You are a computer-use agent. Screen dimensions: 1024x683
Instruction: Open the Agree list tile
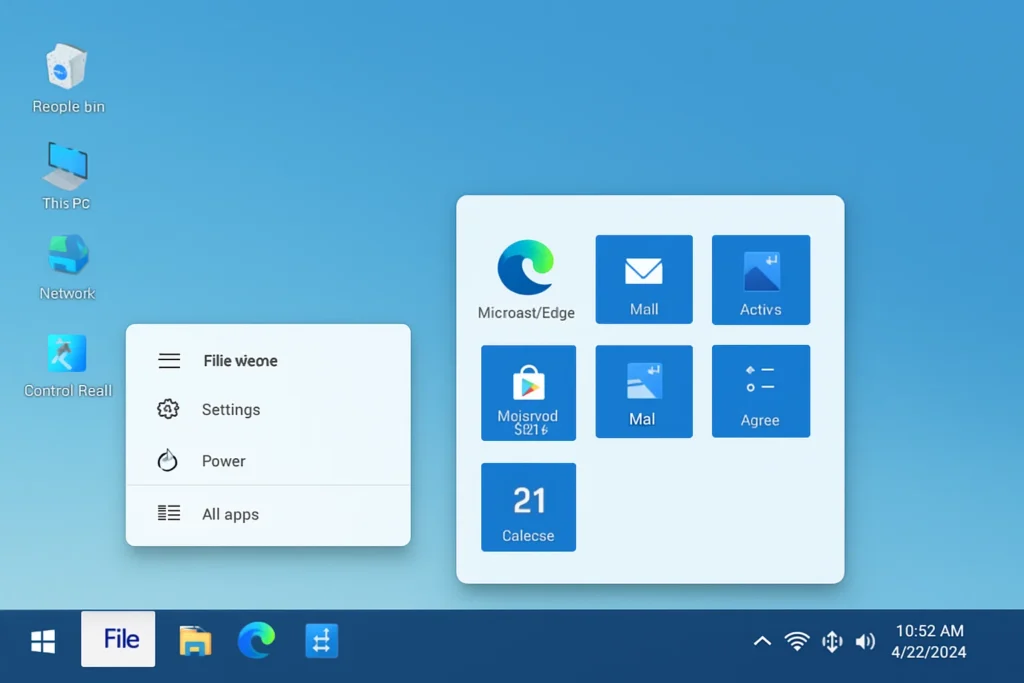[x=761, y=391]
